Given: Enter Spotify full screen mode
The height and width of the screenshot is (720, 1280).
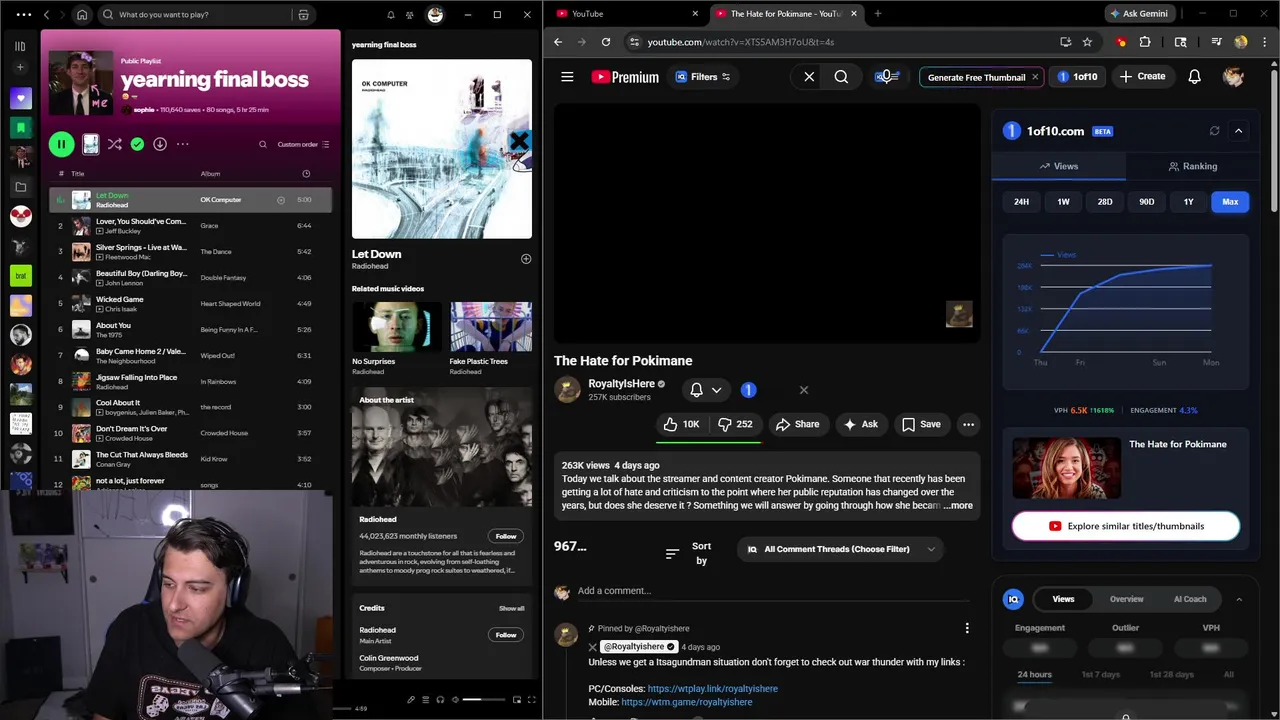Looking at the screenshot, I should click(x=532, y=700).
